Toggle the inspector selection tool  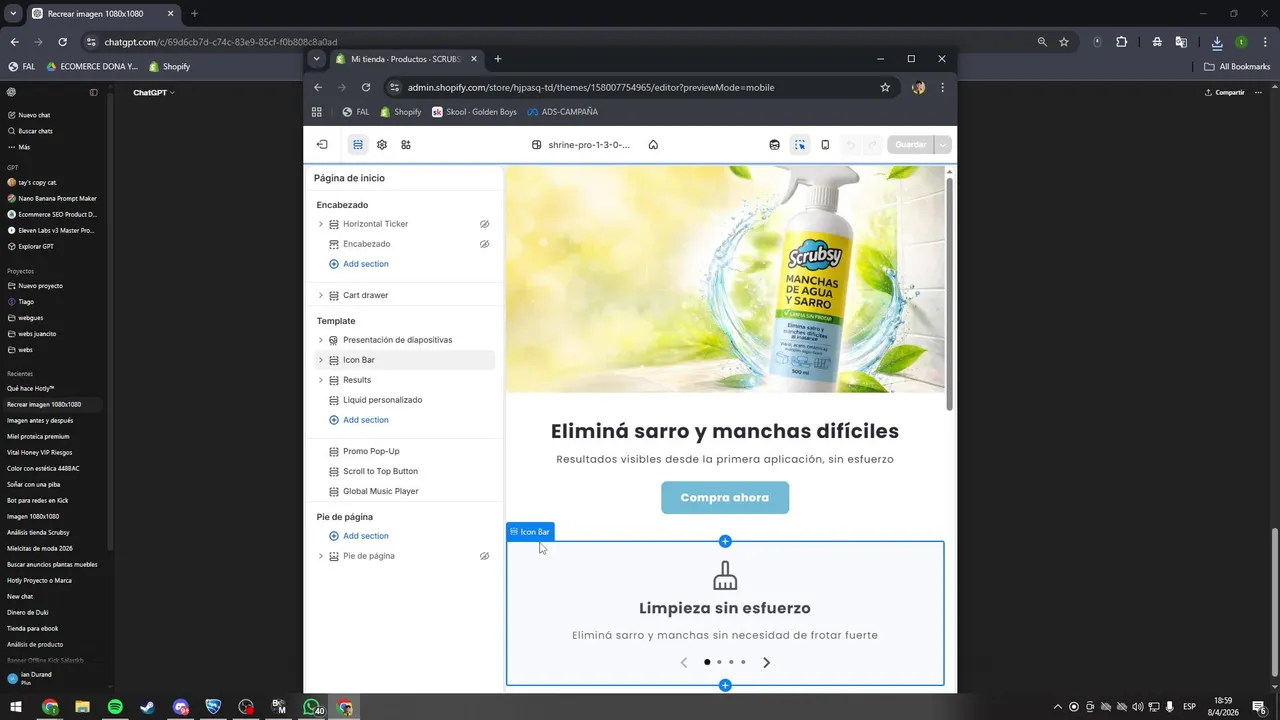coord(800,145)
